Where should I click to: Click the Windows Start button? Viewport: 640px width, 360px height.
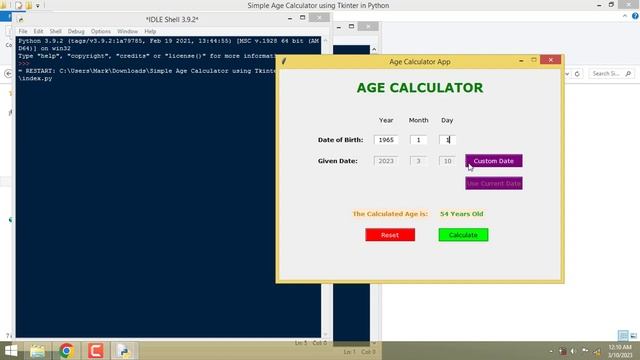coord(11,351)
